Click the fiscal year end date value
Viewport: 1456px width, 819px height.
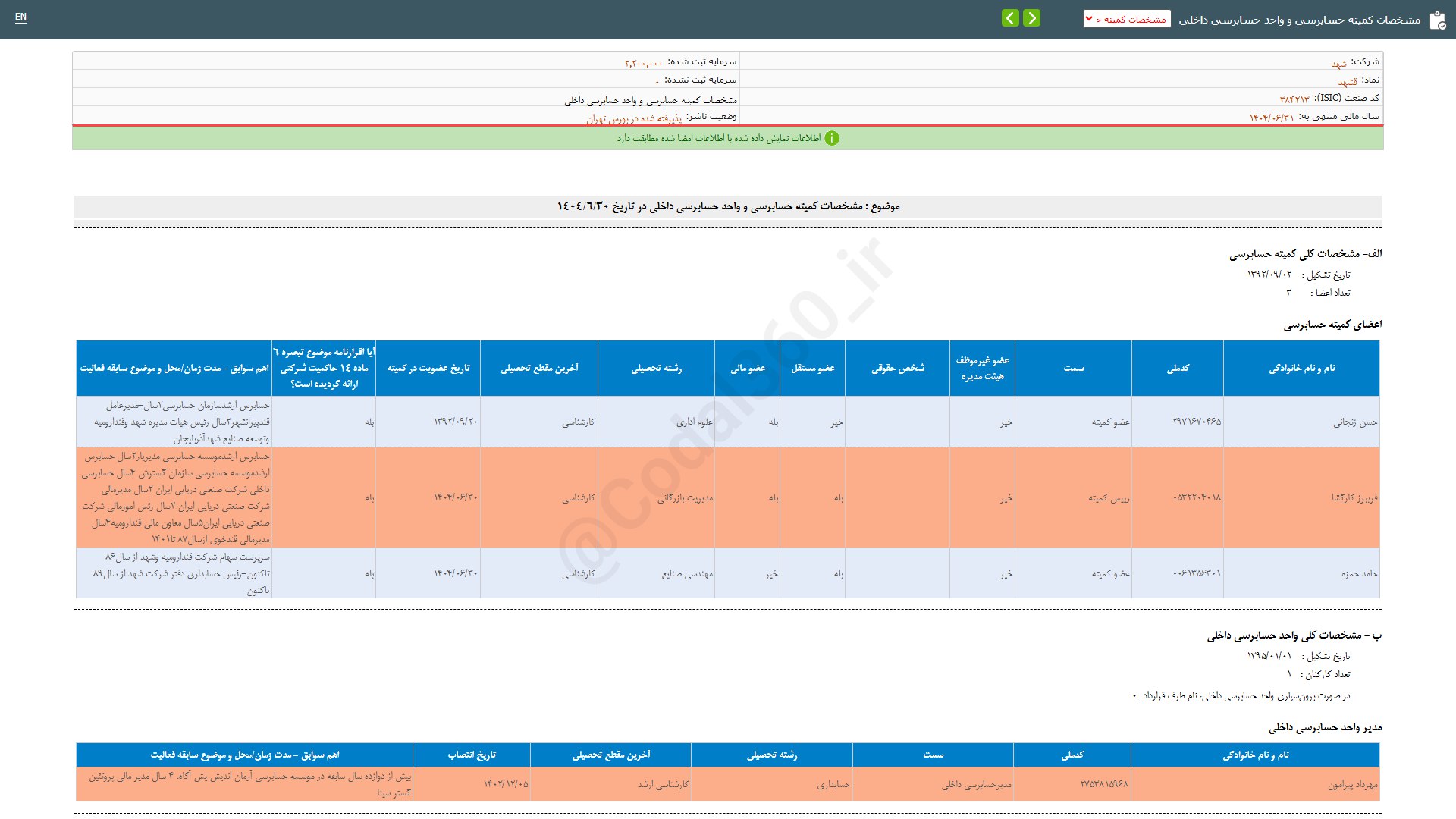[1272, 118]
